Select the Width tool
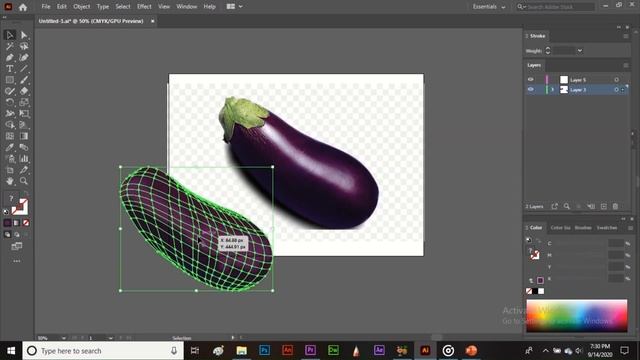The width and height of the screenshot is (640, 360). pos(10,113)
